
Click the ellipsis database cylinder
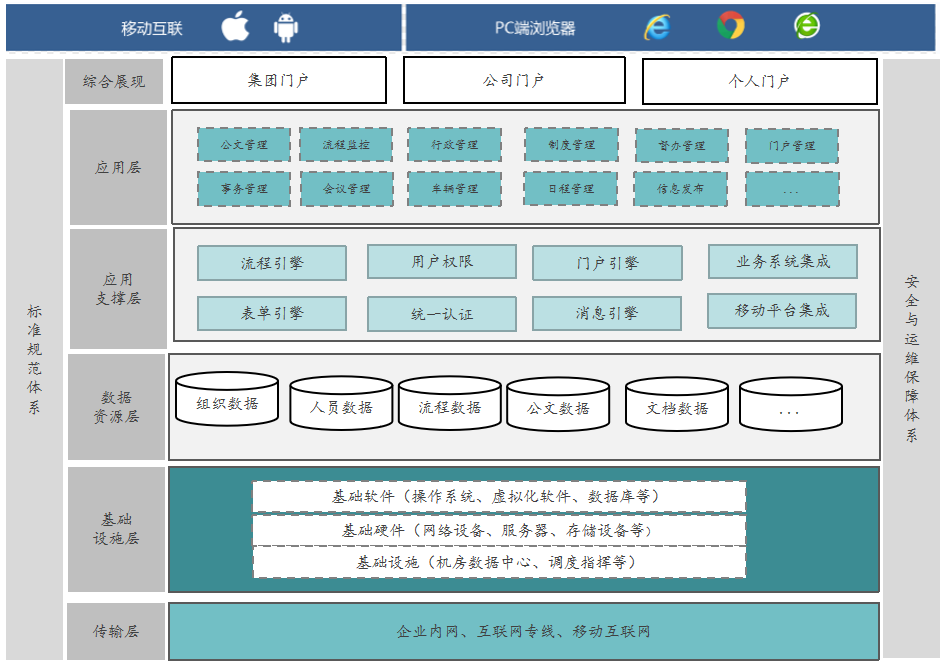click(790, 408)
